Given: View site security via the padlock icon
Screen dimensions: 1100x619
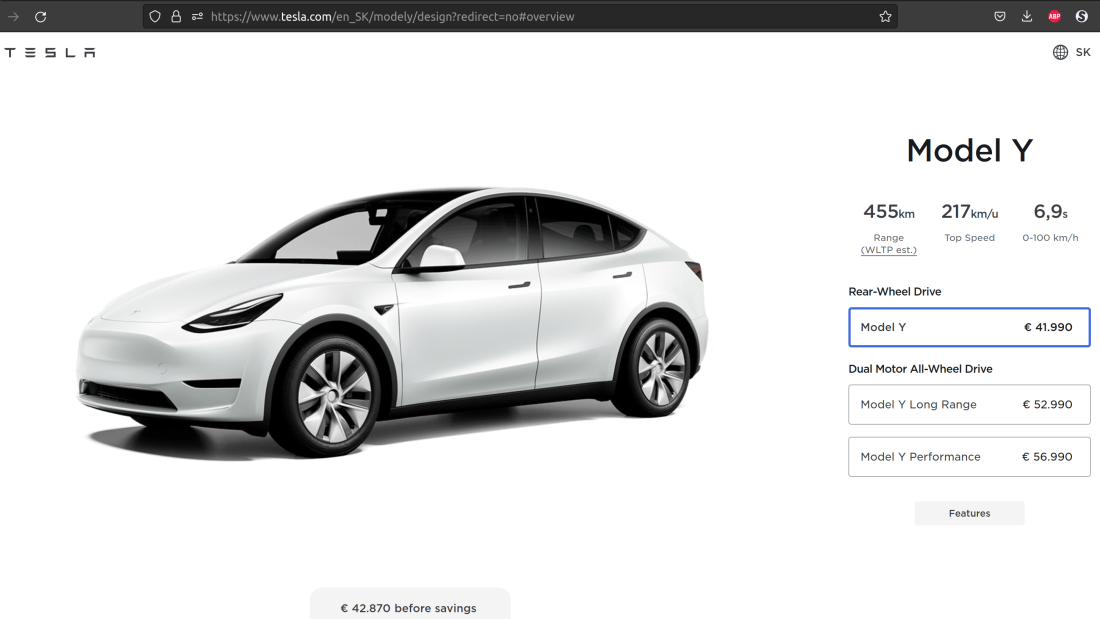Looking at the screenshot, I should (x=176, y=16).
